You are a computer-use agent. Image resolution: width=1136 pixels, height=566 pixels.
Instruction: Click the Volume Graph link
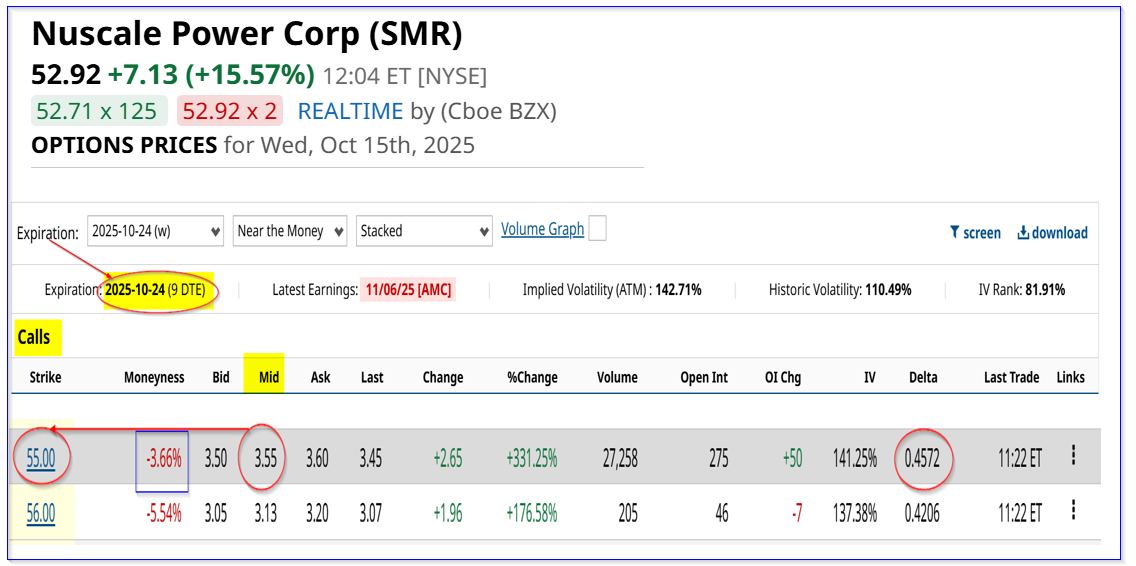542,230
